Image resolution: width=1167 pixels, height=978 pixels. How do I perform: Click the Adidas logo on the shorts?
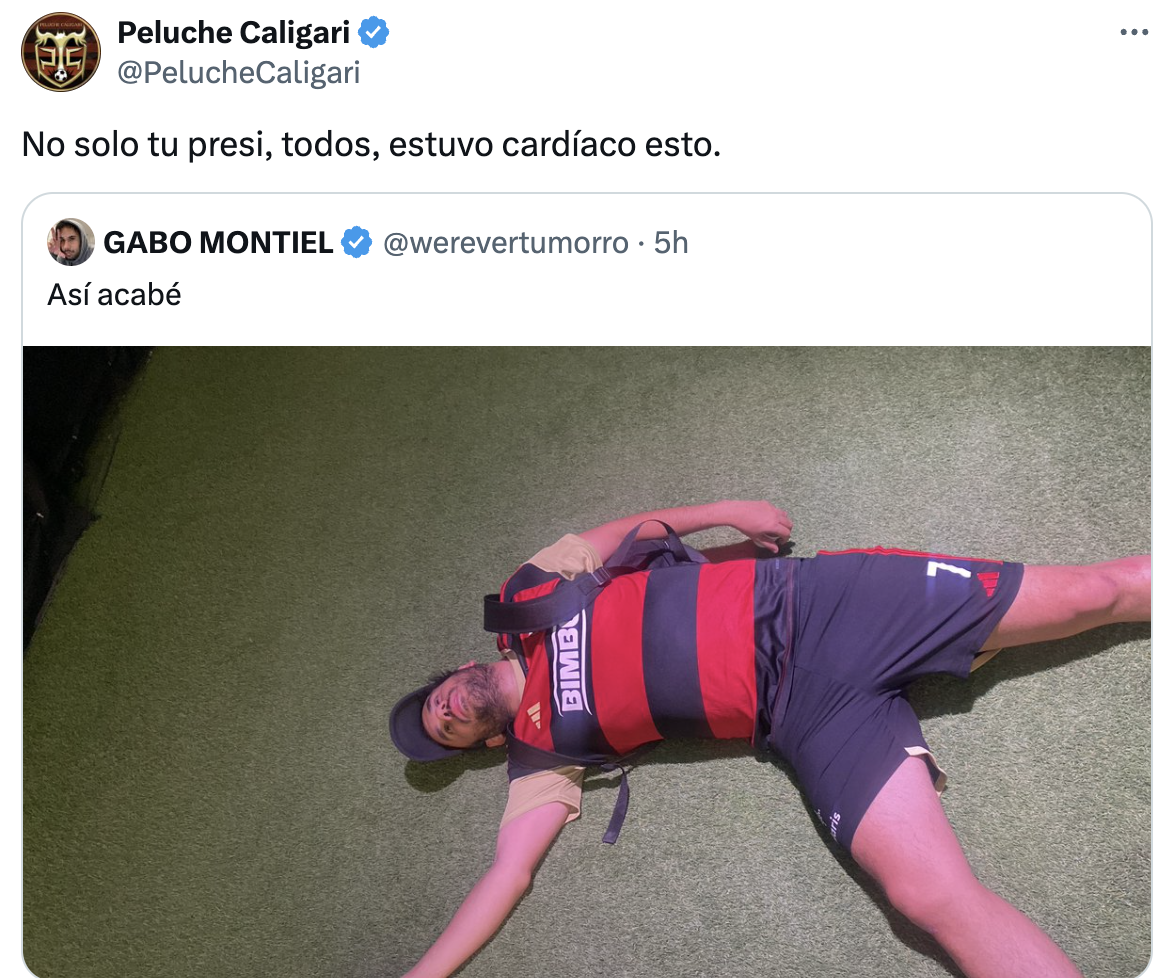pyautogui.click(x=988, y=583)
